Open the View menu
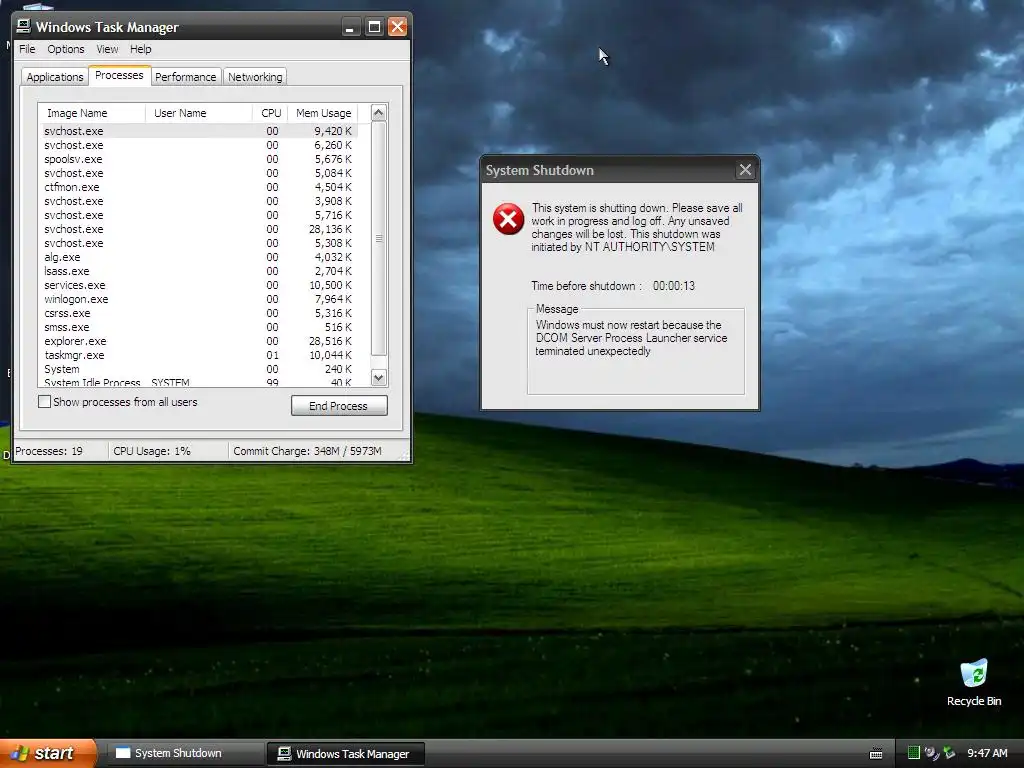 pyautogui.click(x=107, y=49)
